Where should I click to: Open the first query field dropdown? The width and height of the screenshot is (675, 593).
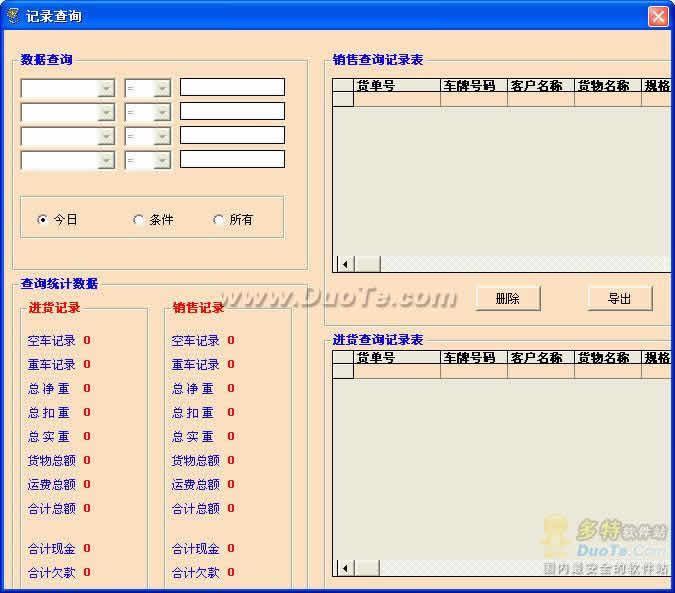tap(107, 88)
